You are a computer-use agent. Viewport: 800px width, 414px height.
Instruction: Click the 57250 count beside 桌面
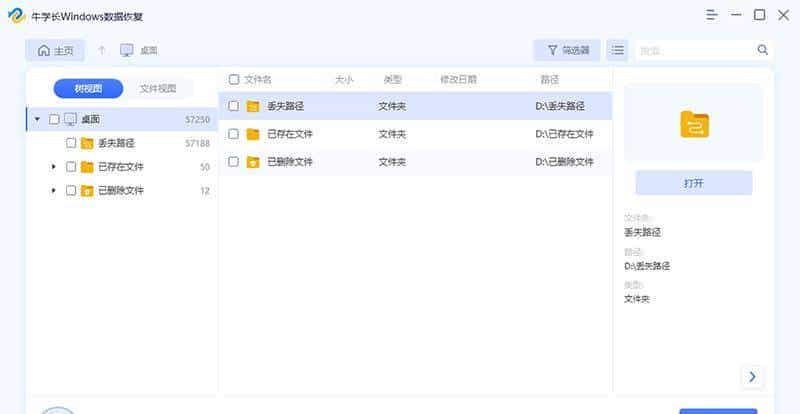click(x=197, y=119)
